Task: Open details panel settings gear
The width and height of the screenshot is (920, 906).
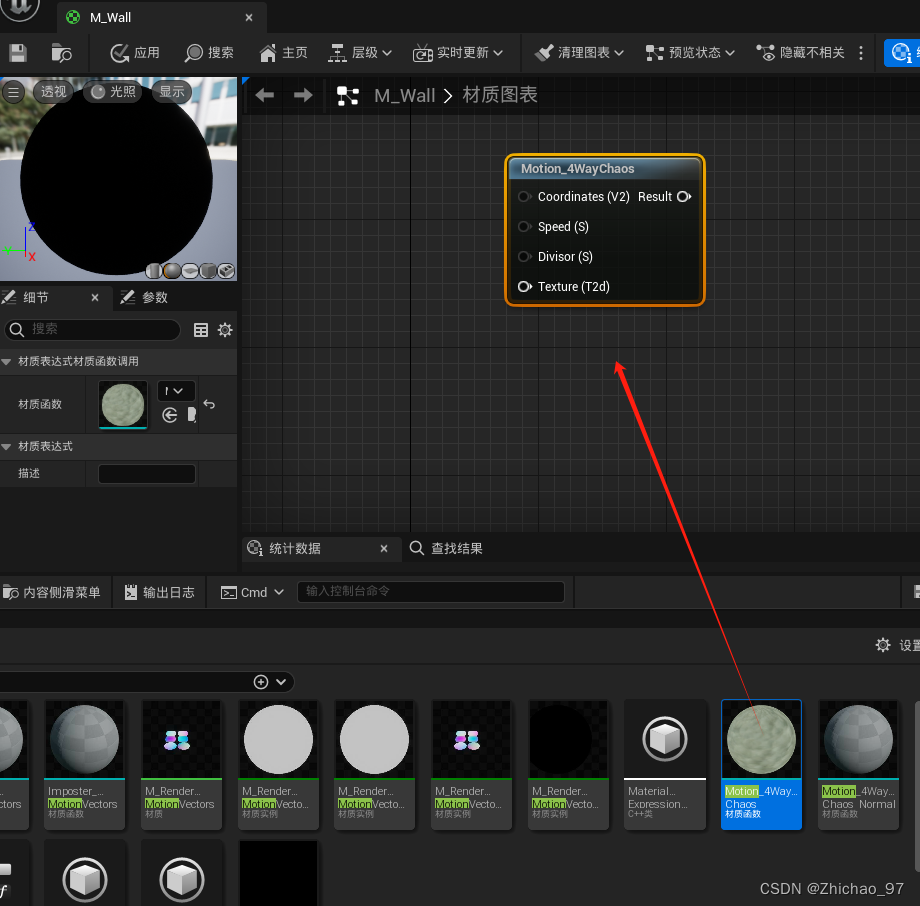Action: (x=225, y=330)
